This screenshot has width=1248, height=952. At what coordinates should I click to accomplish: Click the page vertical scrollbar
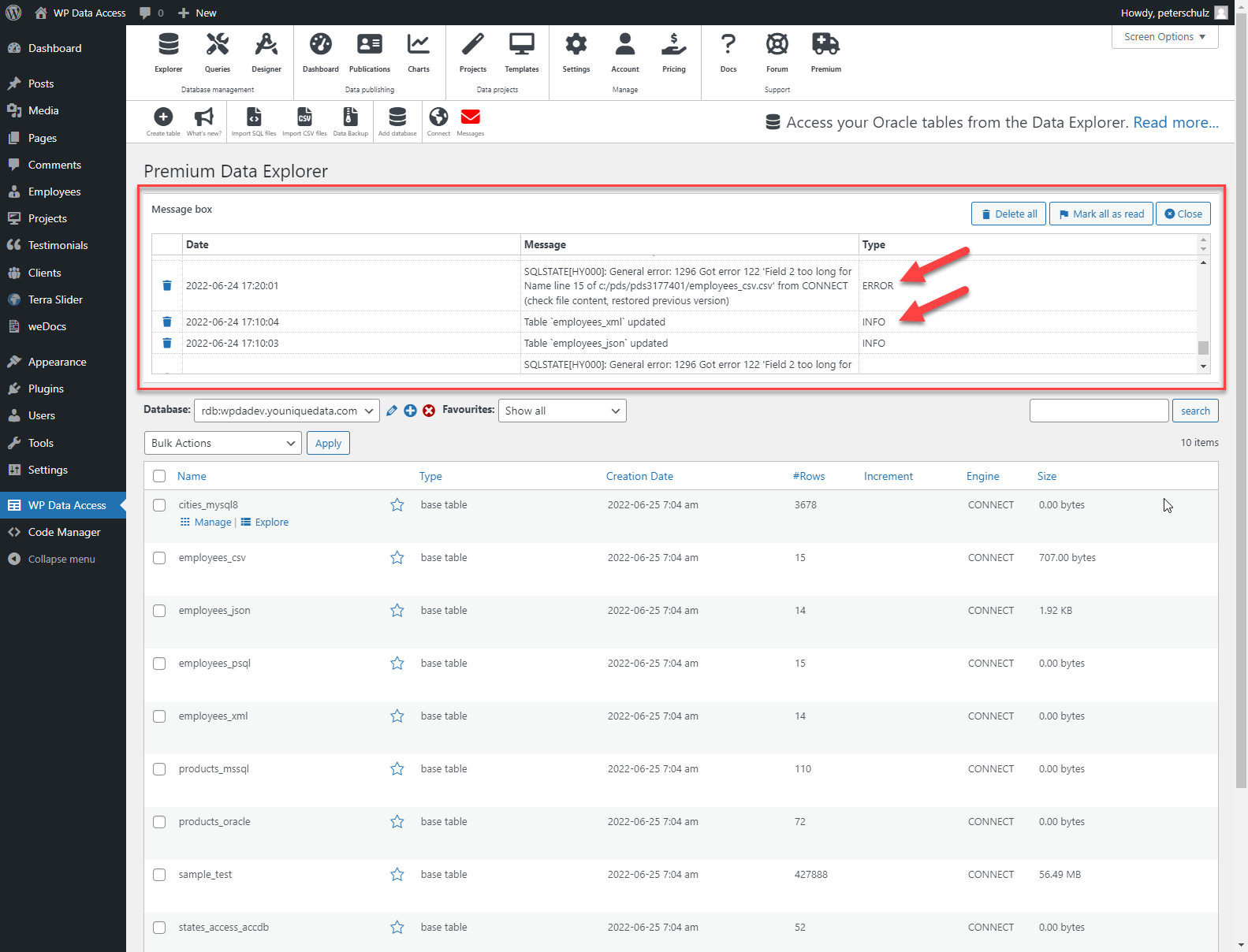click(x=1241, y=402)
